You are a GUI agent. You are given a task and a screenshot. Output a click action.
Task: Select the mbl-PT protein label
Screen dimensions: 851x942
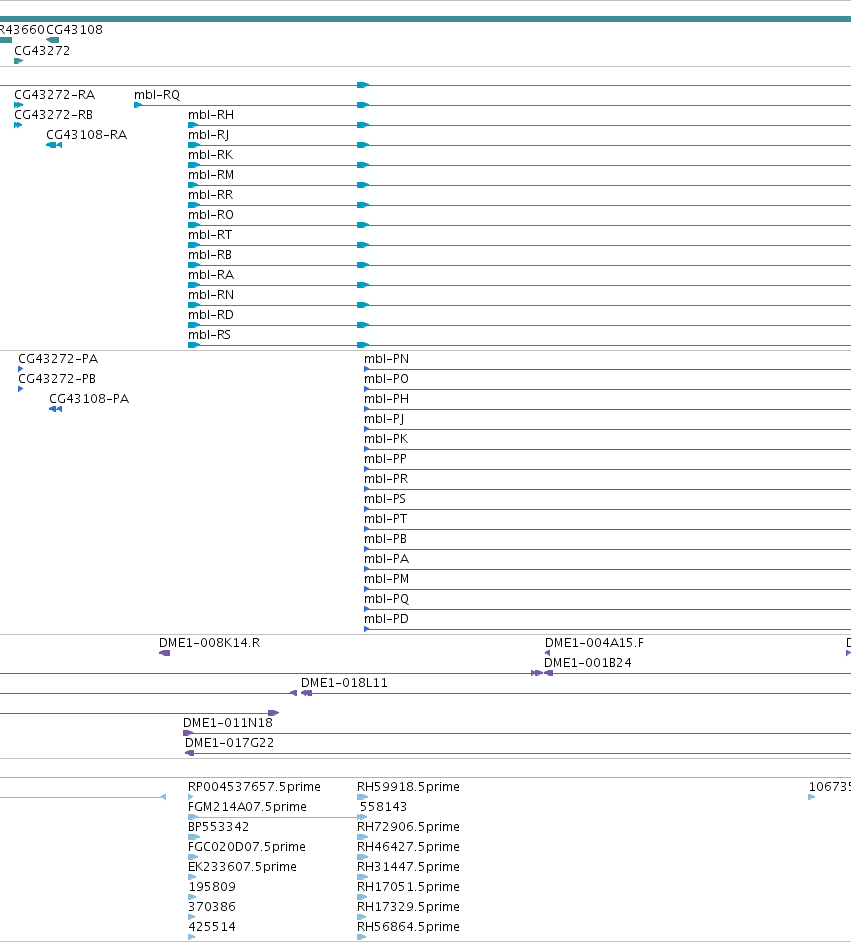point(385,518)
